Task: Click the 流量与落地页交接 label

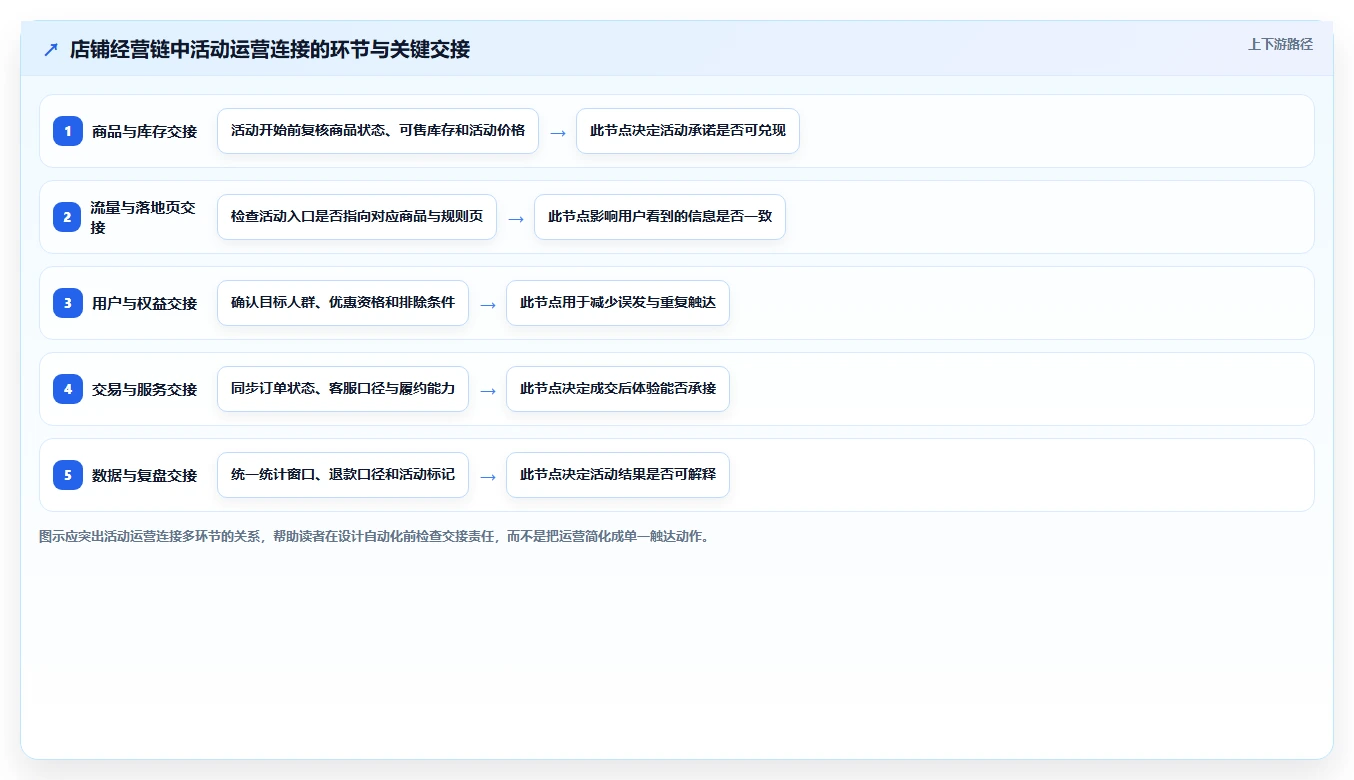Action: click(144, 217)
